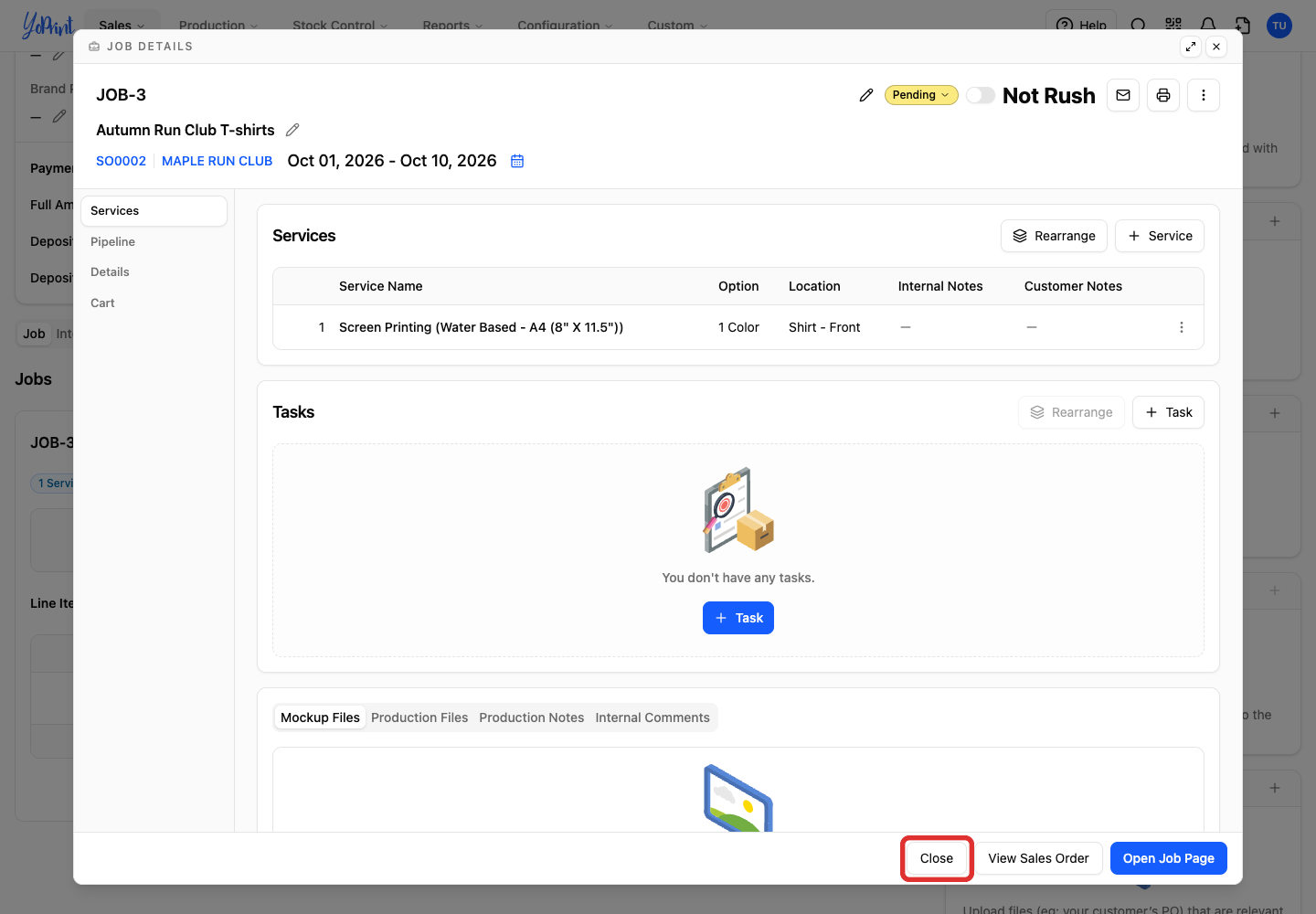The image size is (1316, 914).
Task: Edit the job name Autumn Run Club T-shirts
Action: click(292, 130)
